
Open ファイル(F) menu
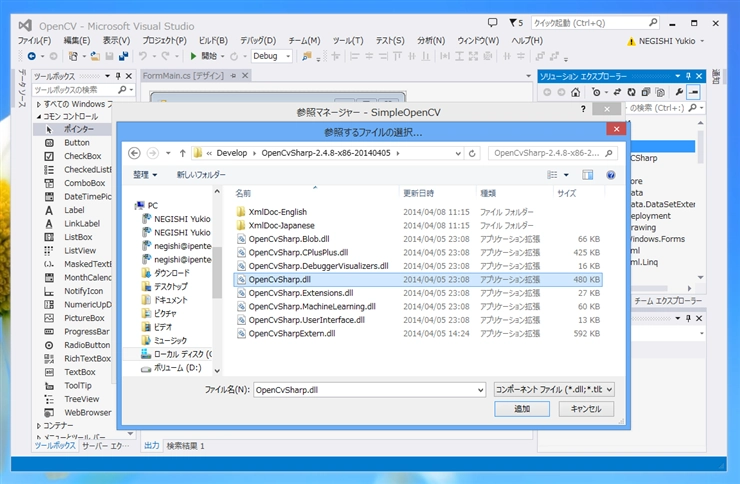coord(34,41)
